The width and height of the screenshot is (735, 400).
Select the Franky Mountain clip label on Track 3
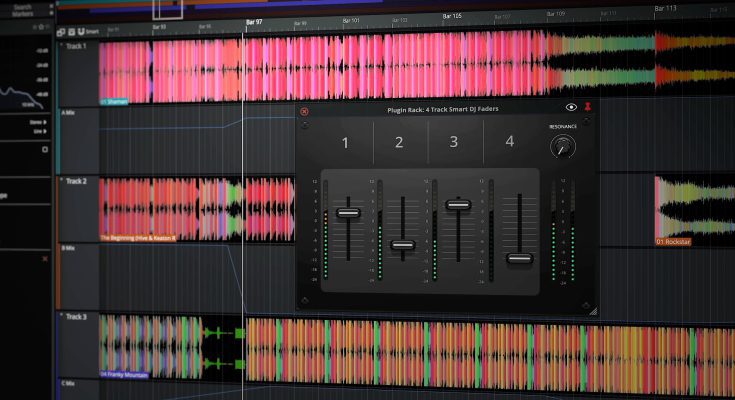tap(124, 374)
